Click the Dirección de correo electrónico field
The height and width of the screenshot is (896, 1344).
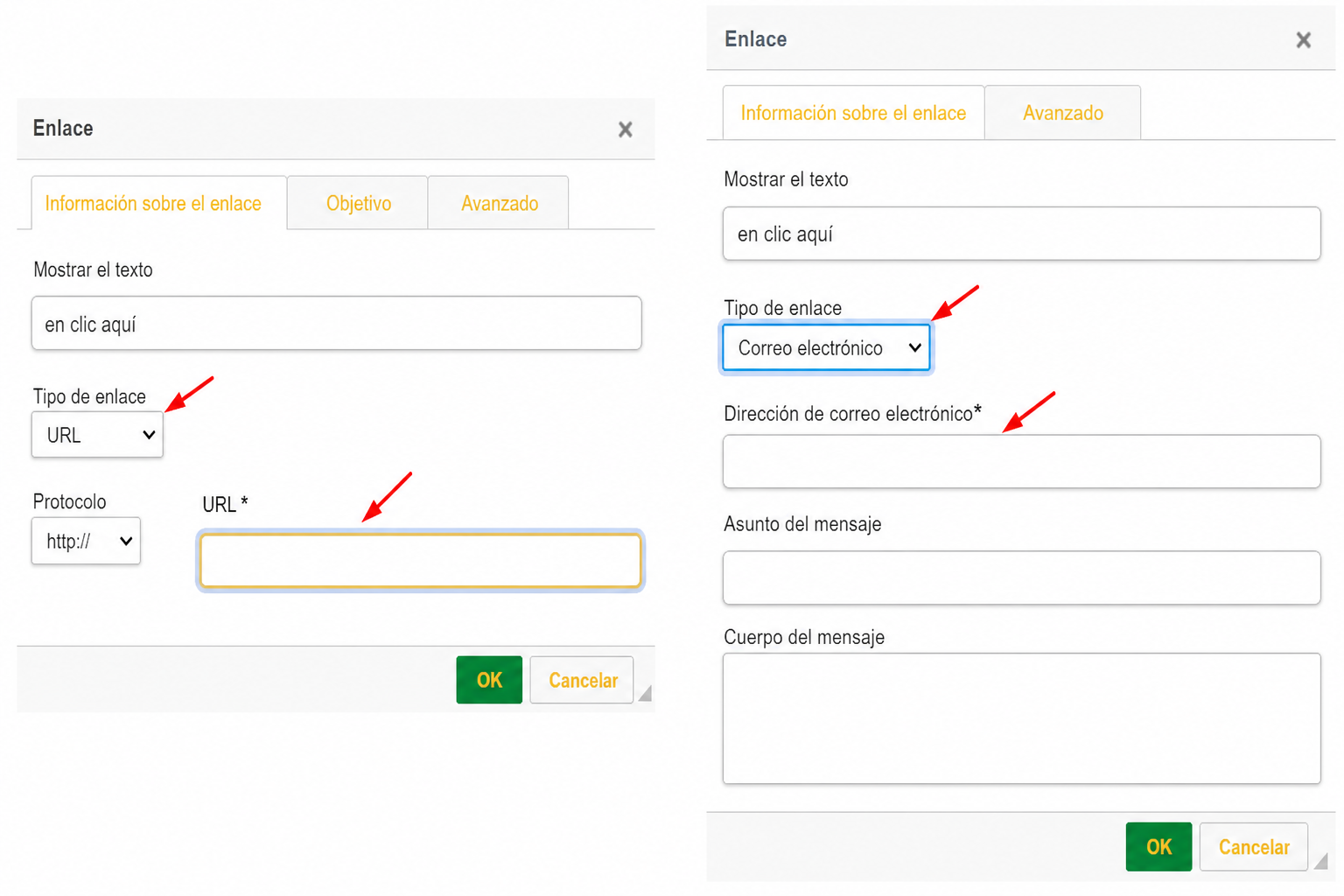pos(1021,461)
